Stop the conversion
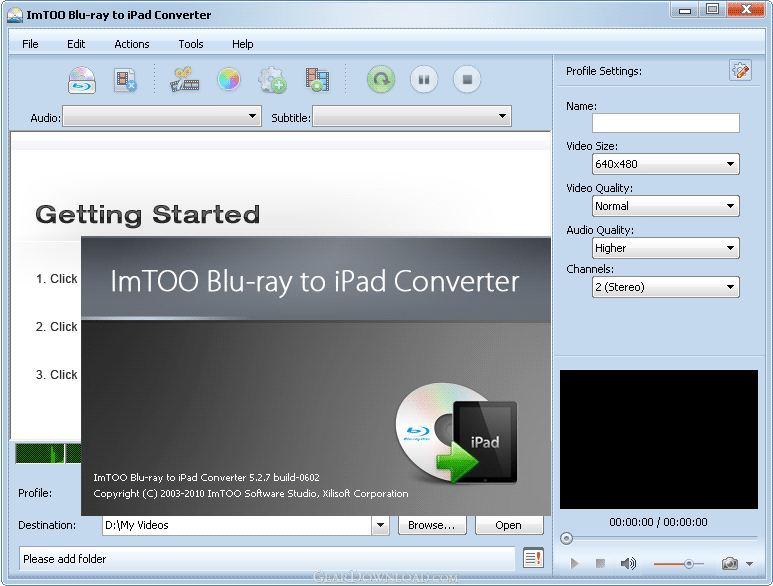 tap(467, 79)
